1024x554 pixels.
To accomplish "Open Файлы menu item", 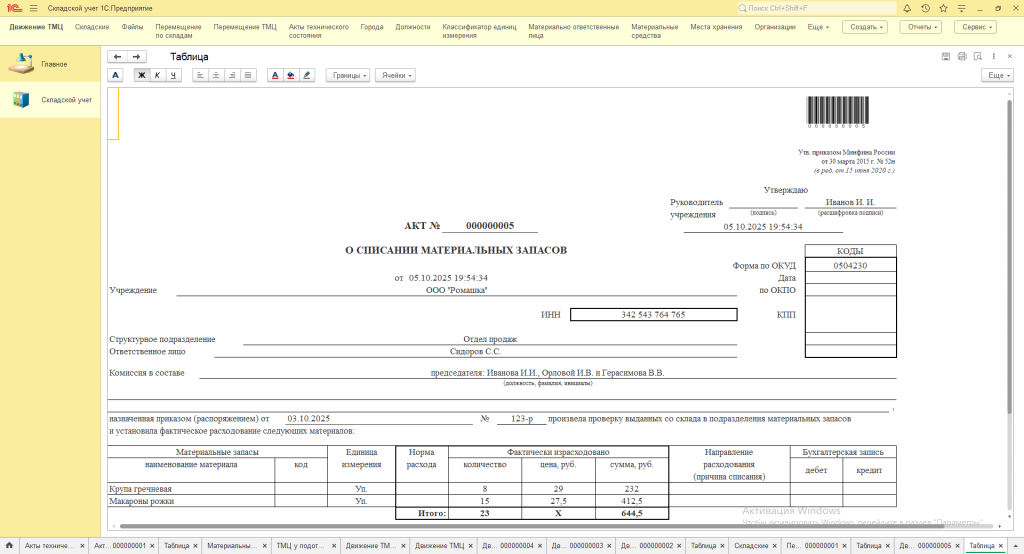I will point(132,27).
